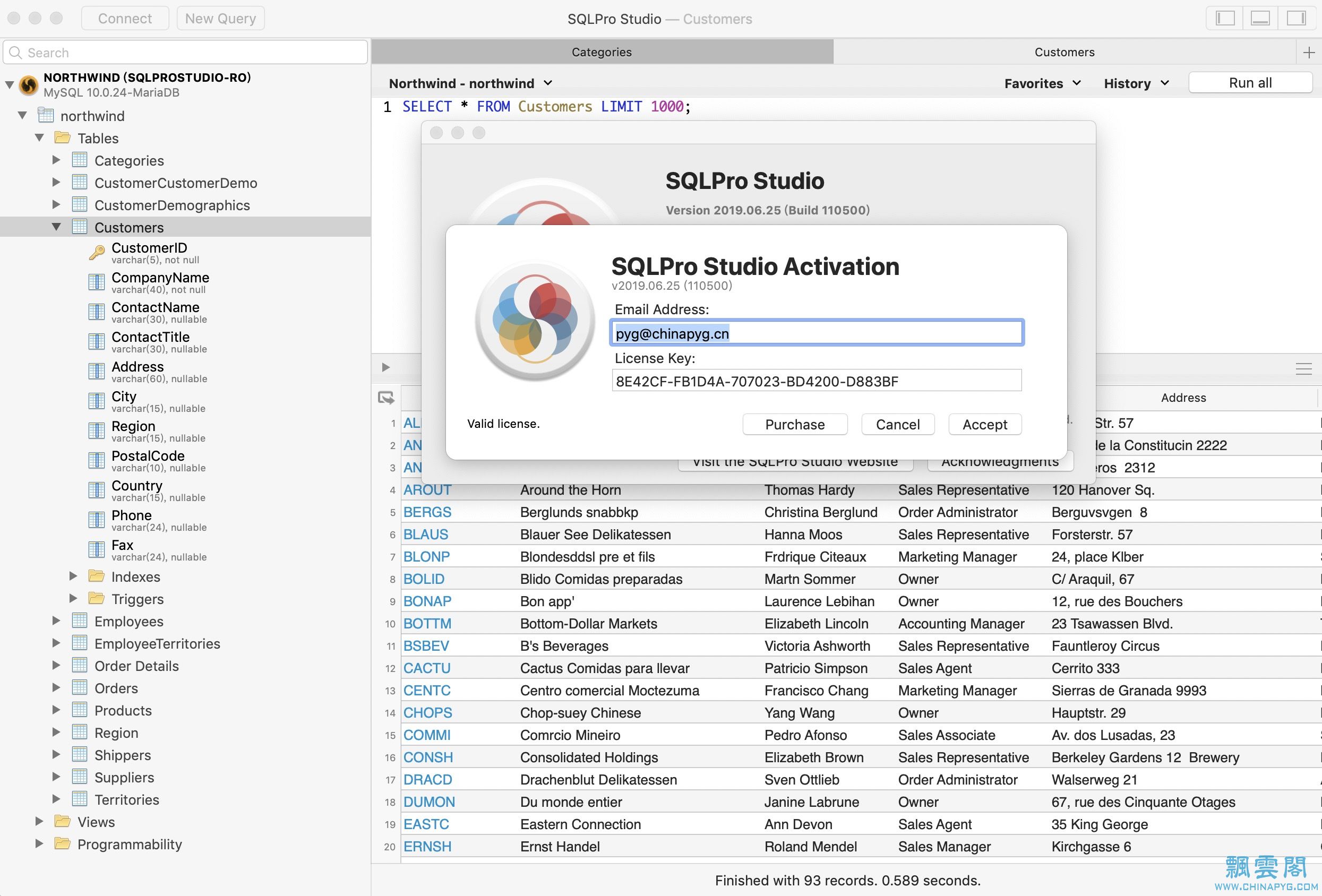Toggle the left sidebar panel icon
The height and width of the screenshot is (896, 1322).
pos(1225,18)
